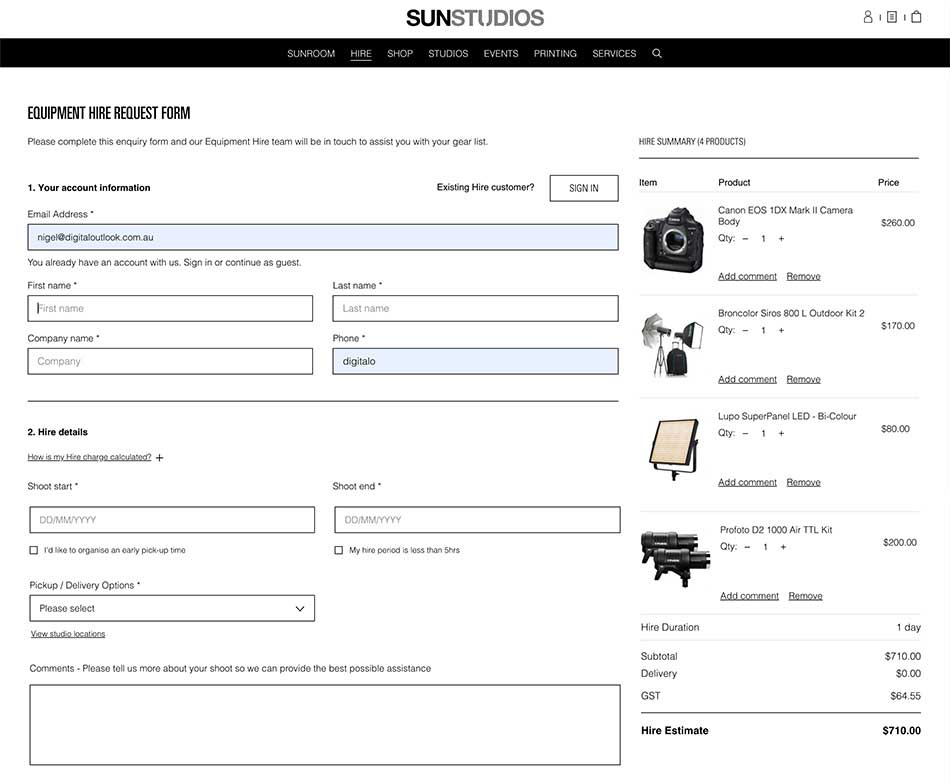Image resolution: width=950 pixels, height=783 pixels.
Task: Tick early pick-up time checkbox
Action: (34, 550)
